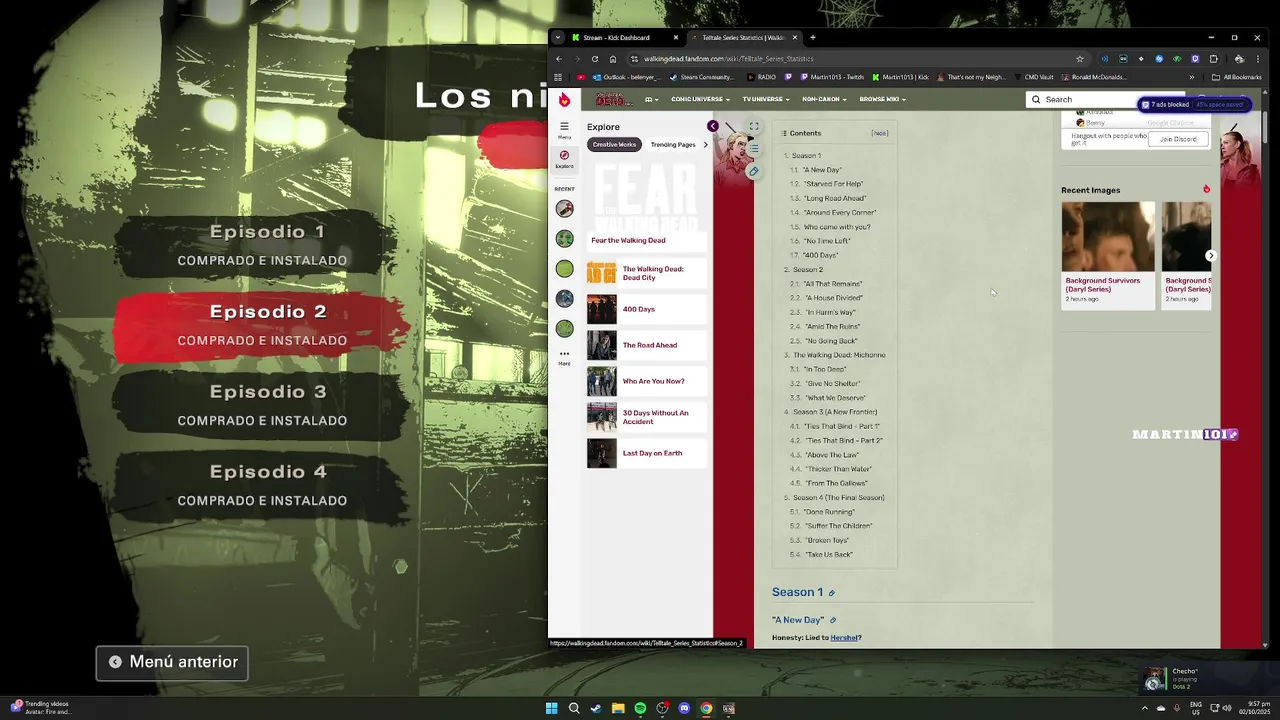The image size is (1280, 720).
Task: Show more Explore tabs with right chevron
Action: (706, 144)
